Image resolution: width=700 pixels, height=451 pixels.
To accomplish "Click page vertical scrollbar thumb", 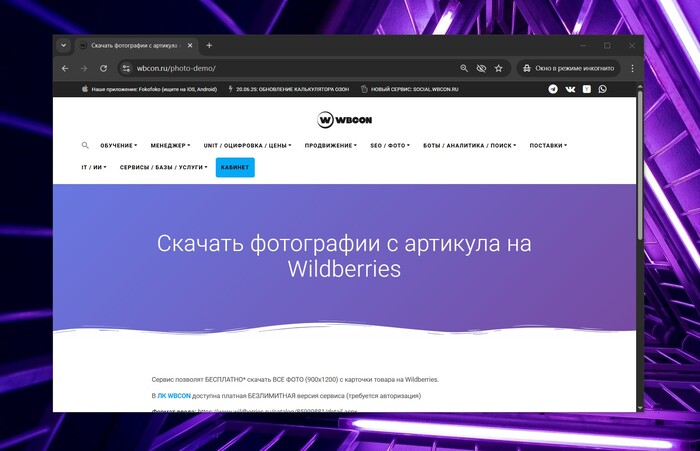I will (640, 165).
